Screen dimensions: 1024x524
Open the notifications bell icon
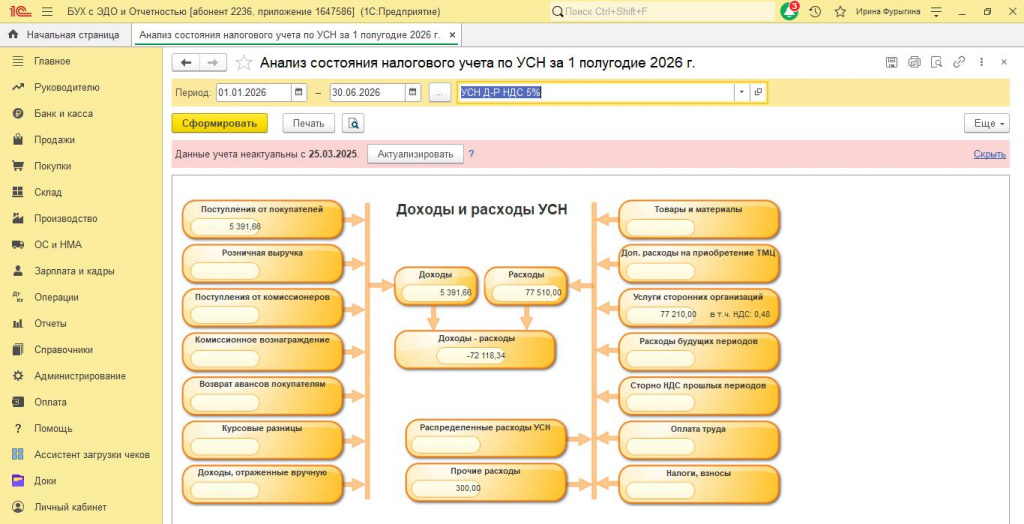[790, 11]
